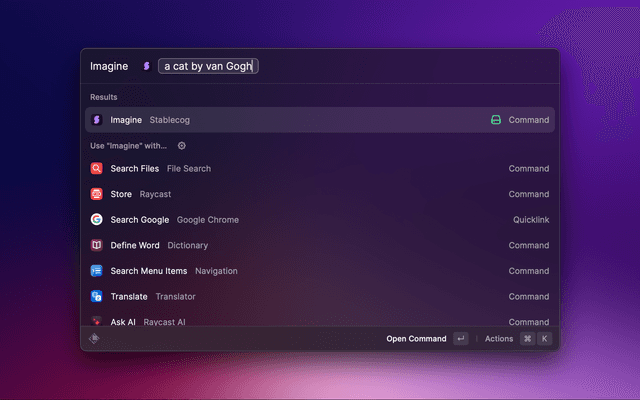Image resolution: width=640 pixels, height=400 pixels.
Task: Click the green icon on the Imagine row
Action: coord(495,120)
